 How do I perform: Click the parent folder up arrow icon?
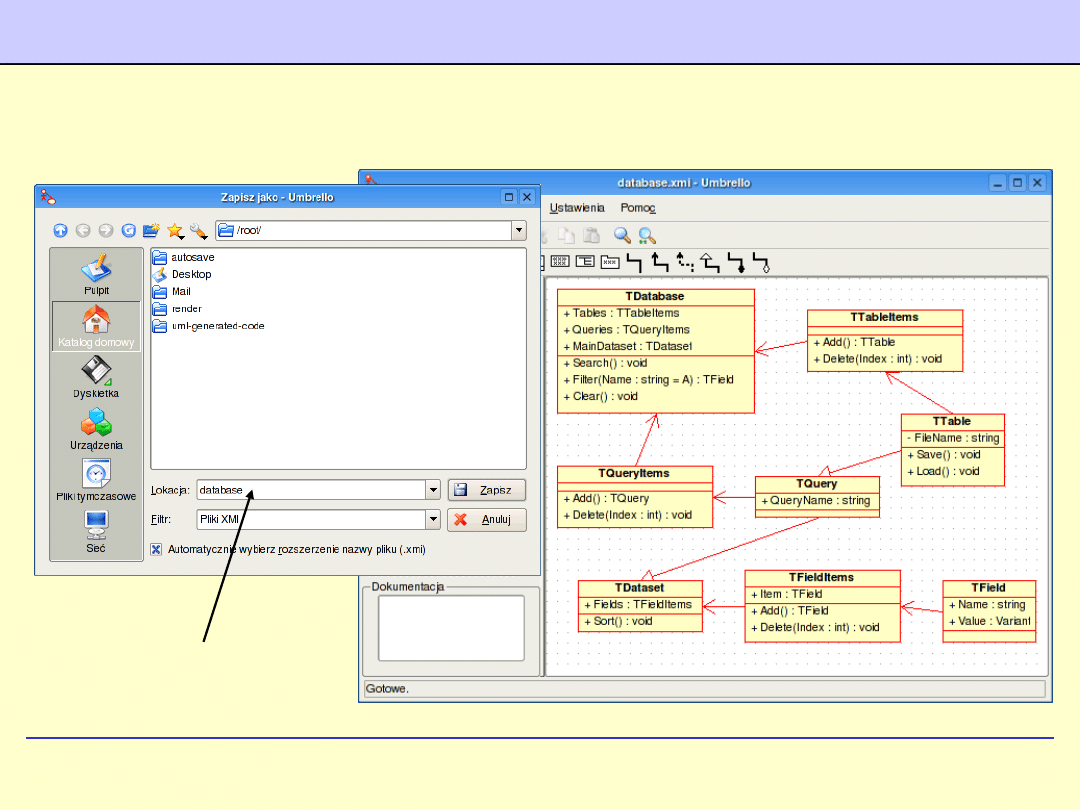pos(60,231)
